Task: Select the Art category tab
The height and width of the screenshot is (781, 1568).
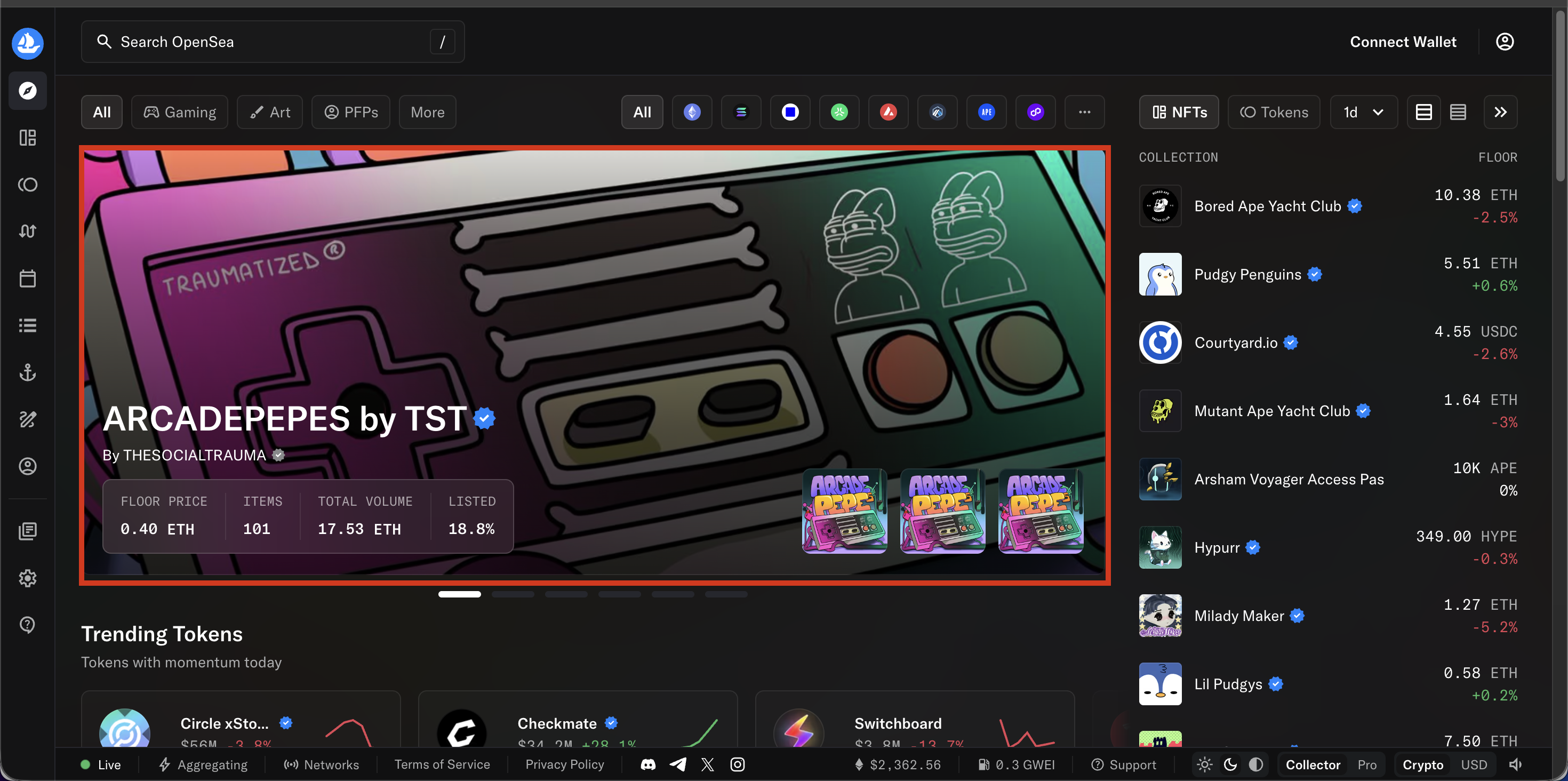Action: (x=270, y=112)
